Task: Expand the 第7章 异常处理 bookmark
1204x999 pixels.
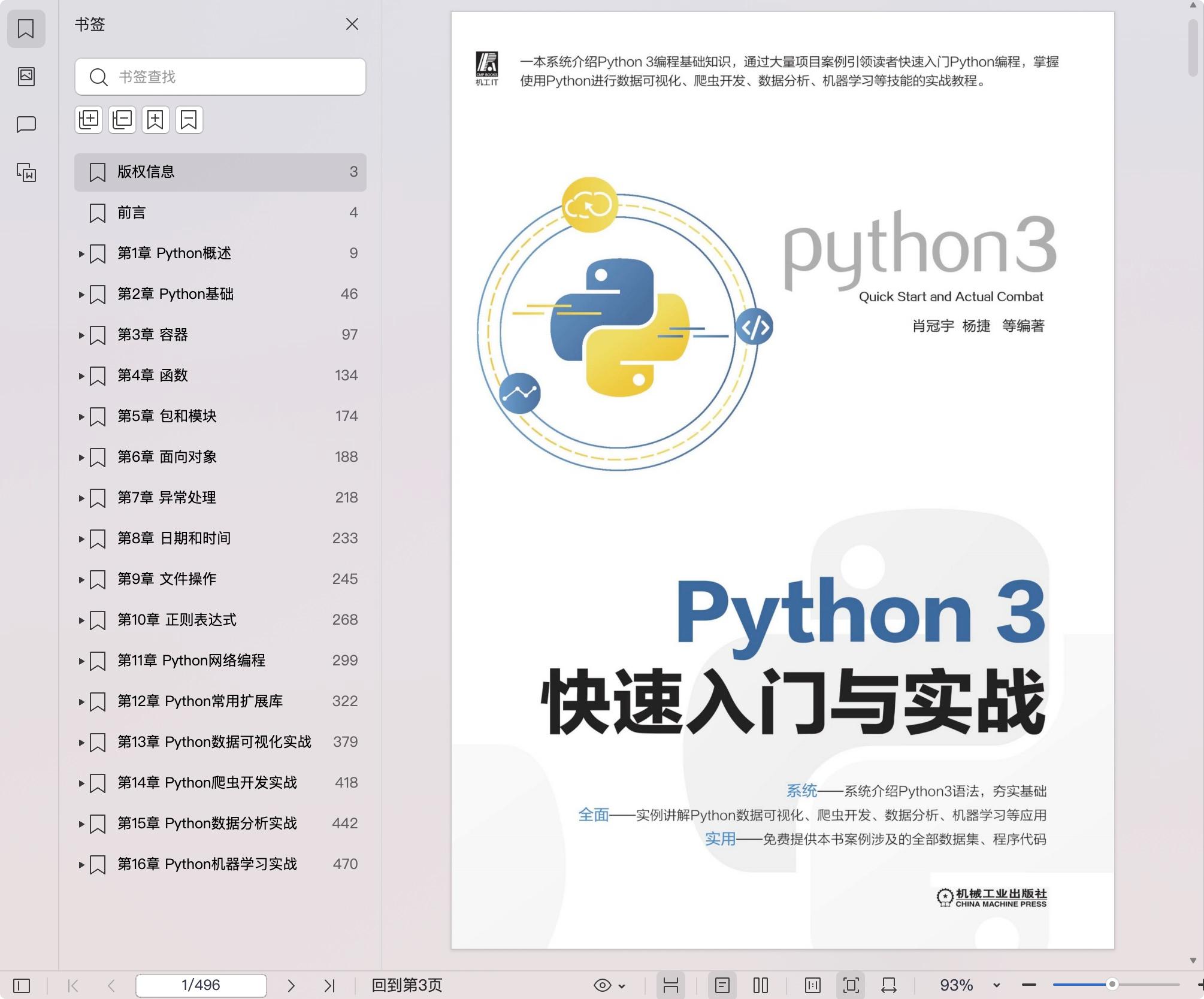Action: pyautogui.click(x=81, y=498)
